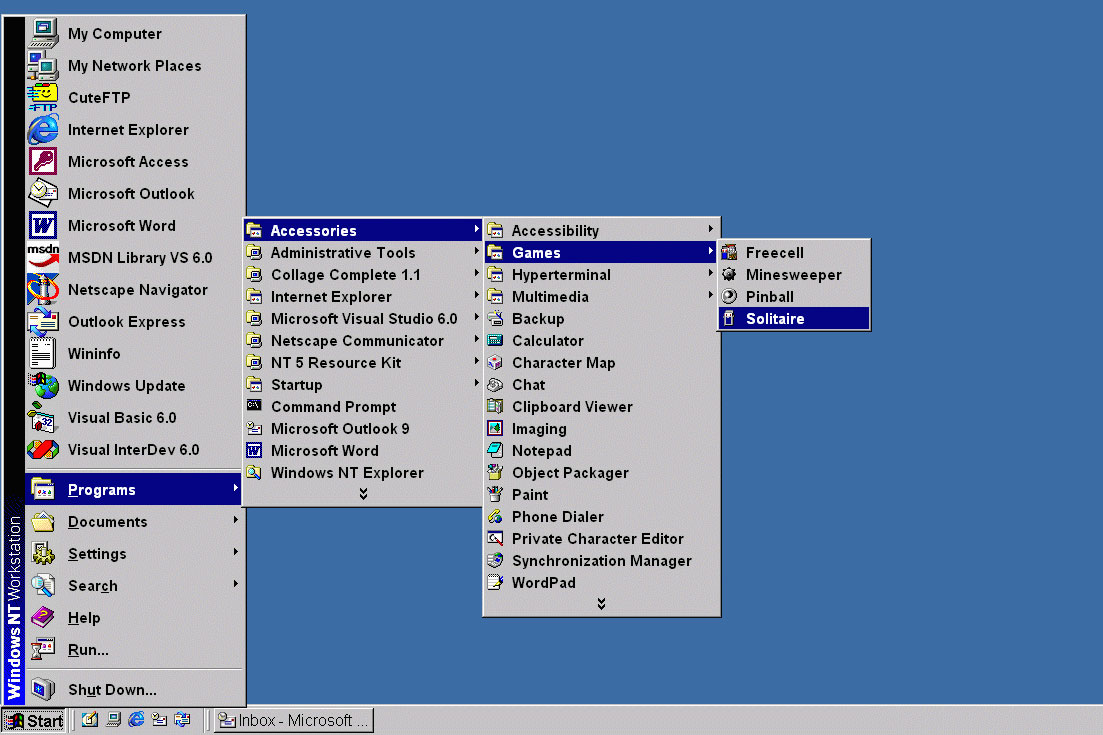Screen dimensions: 1103x735
Task: Open MSDN Library VS 6.0 icon
Action: 43,257
